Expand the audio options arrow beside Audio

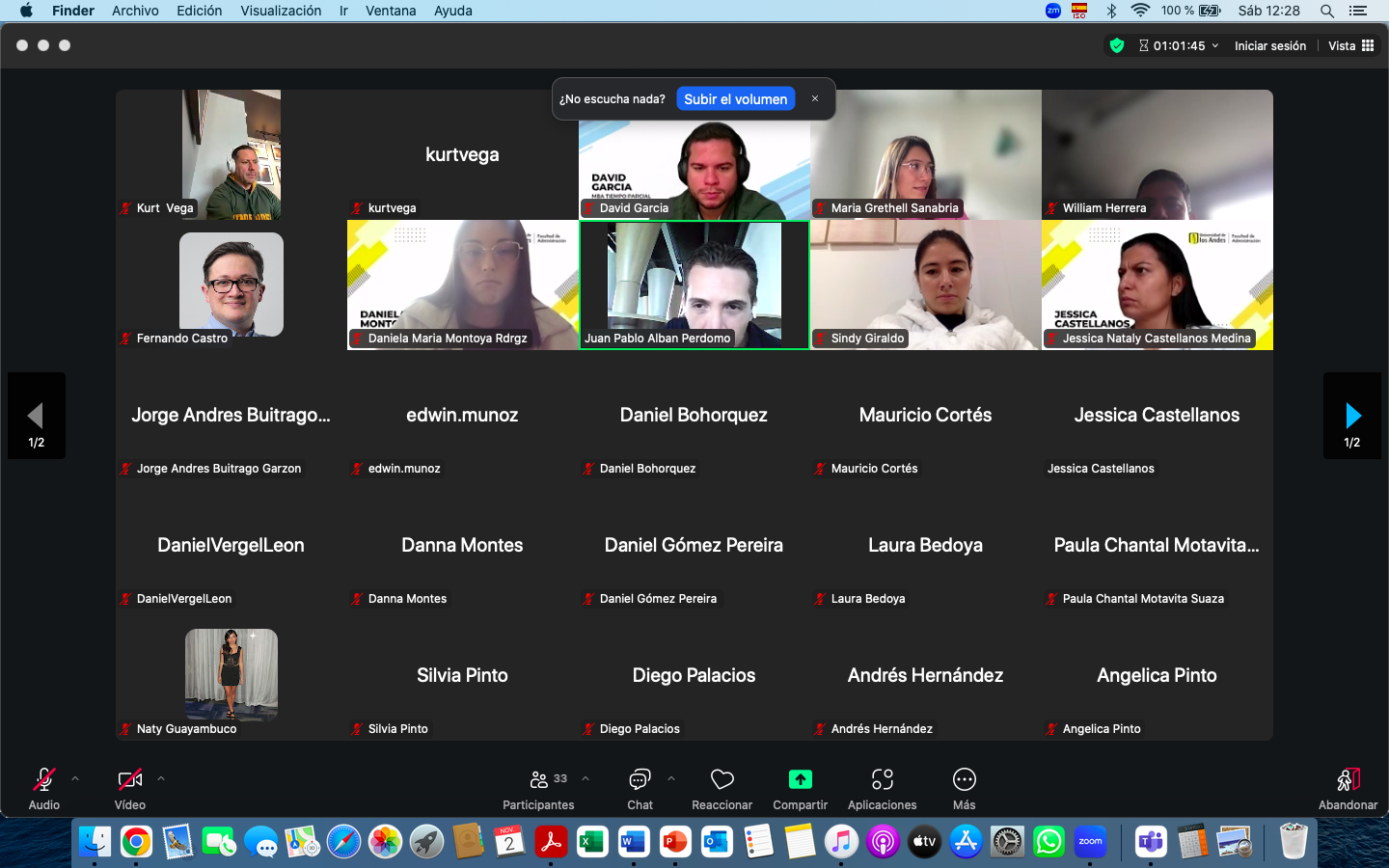click(x=75, y=778)
